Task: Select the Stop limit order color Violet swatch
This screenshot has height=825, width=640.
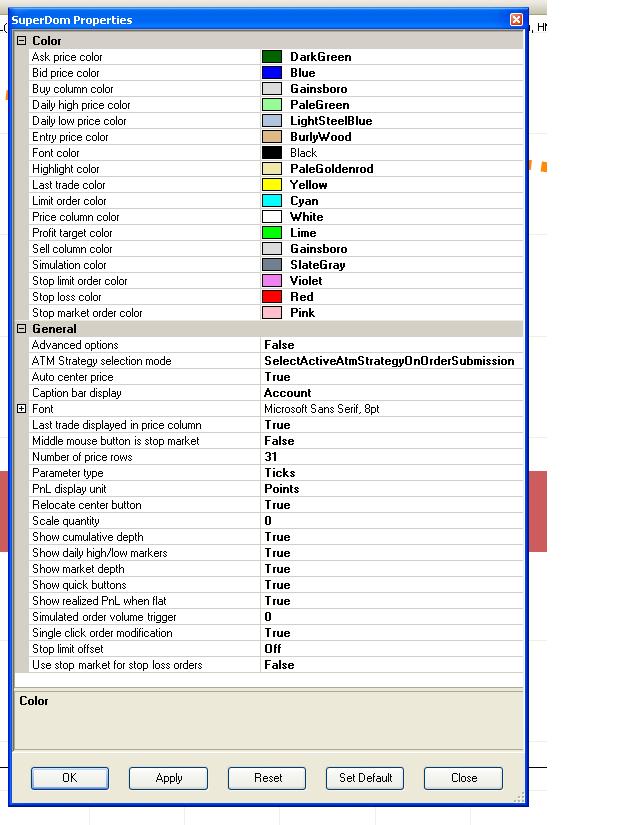Action: [272, 281]
